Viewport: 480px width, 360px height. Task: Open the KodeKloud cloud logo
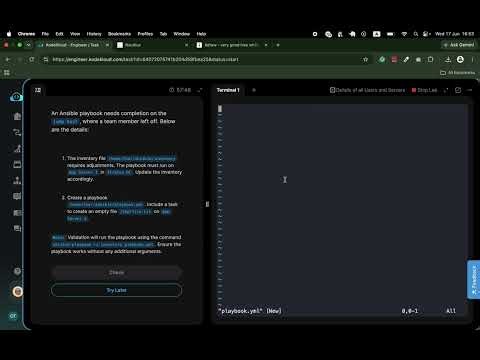pyautogui.click(x=16, y=97)
